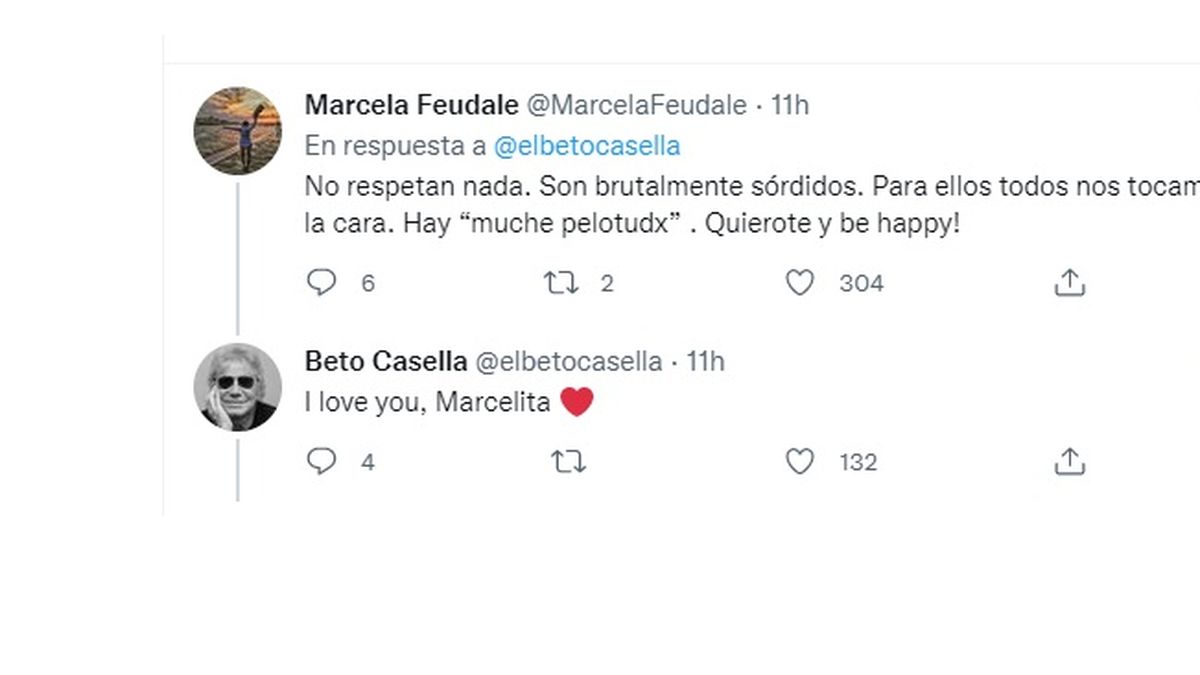Reply to Marcela Feudale's tweet
The image size is (1200, 675).
tap(321, 283)
